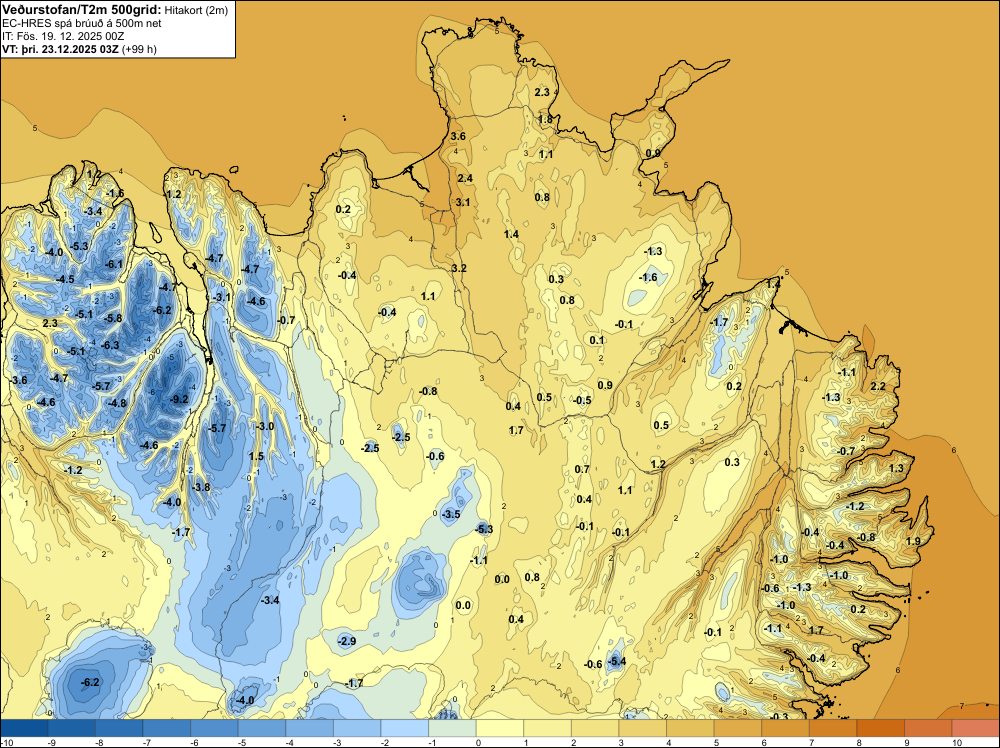The height and width of the screenshot is (748, 1000).
Task: Click the 1.9 temperature label
Action: pyautogui.click(x=913, y=541)
